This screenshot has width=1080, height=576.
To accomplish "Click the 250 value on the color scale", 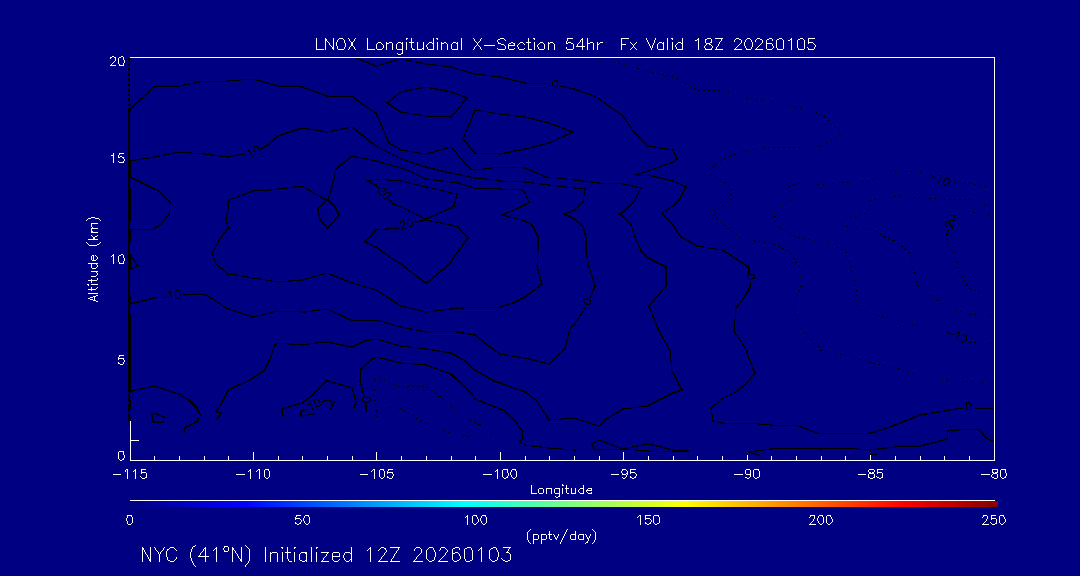I will [x=992, y=520].
